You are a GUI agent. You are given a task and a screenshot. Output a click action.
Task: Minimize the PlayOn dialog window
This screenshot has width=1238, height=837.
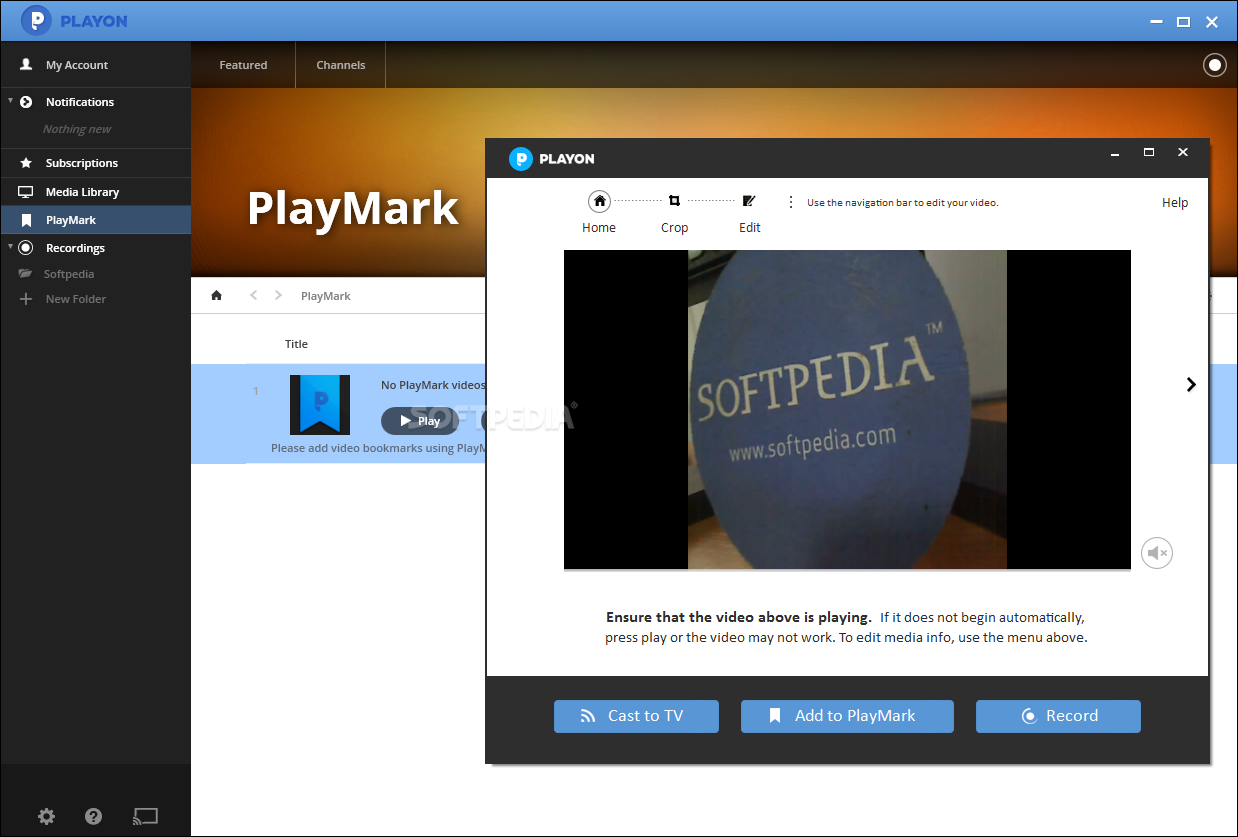tap(1115, 153)
